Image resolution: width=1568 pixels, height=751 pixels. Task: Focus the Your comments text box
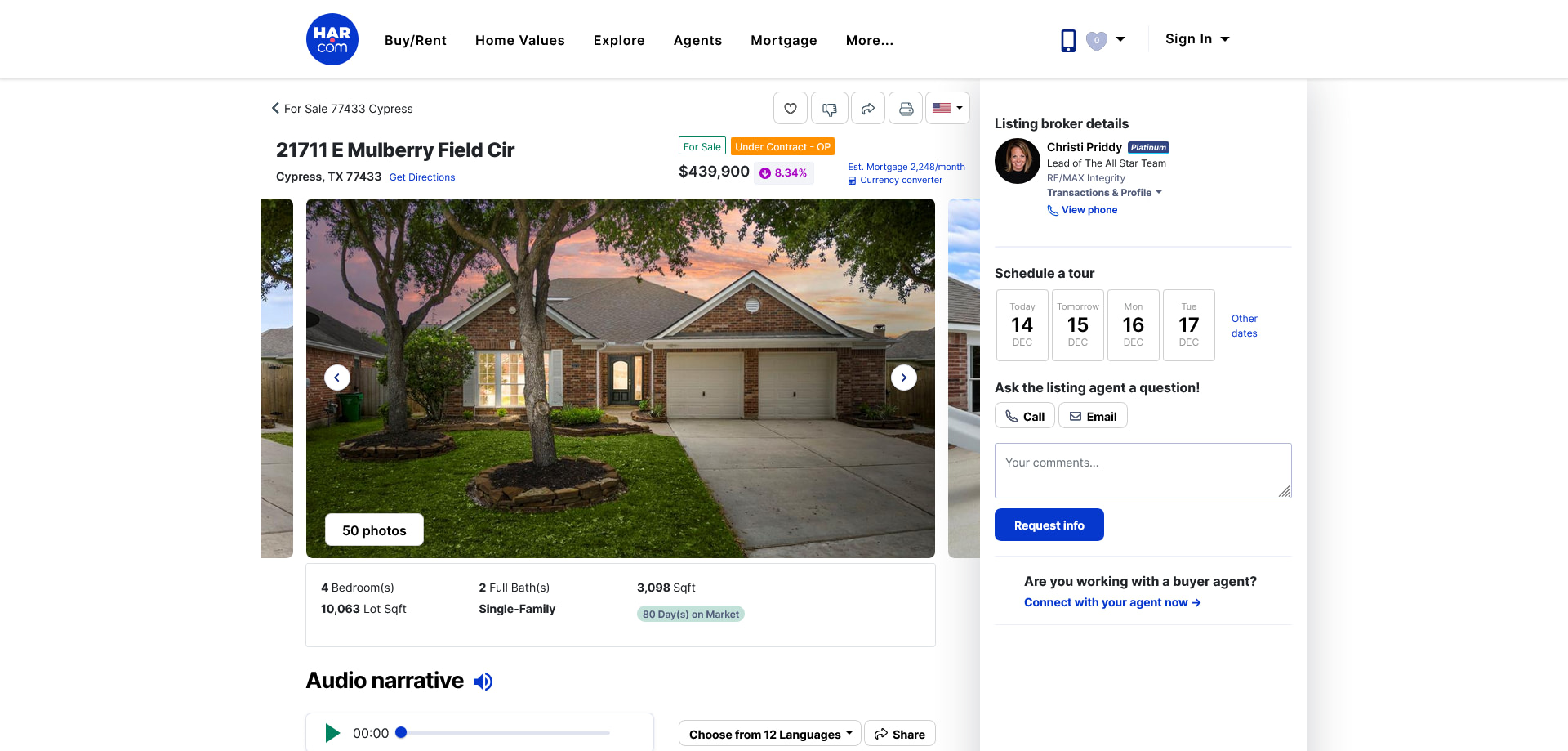(1143, 471)
